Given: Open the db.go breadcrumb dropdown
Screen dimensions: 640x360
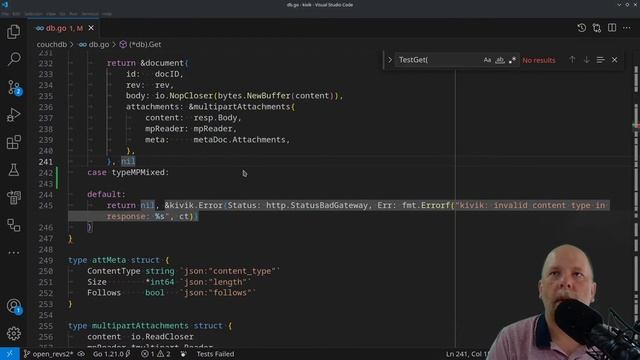Looking at the screenshot, I should [94, 44].
